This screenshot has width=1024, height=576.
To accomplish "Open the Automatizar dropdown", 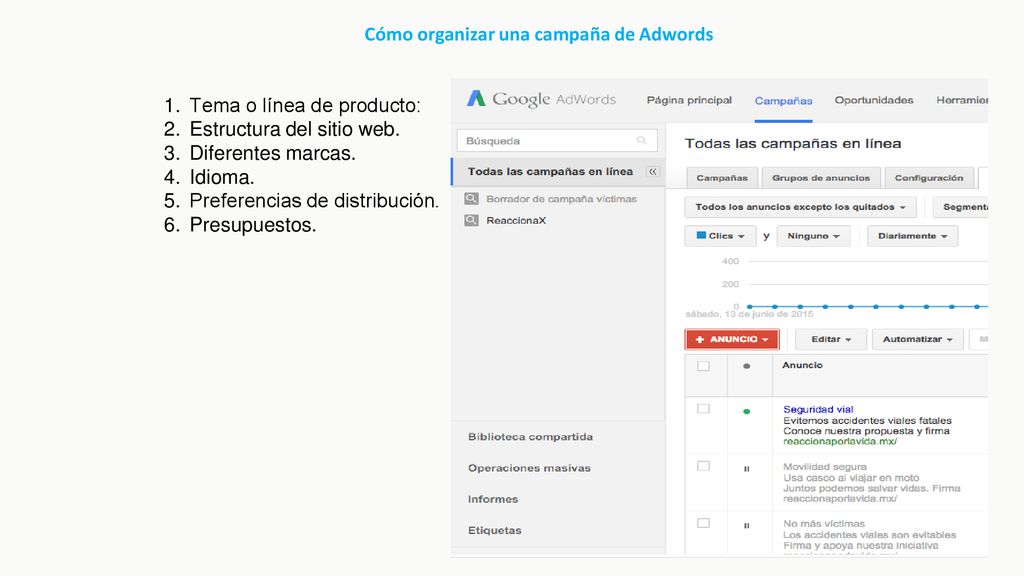I will (918, 339).
